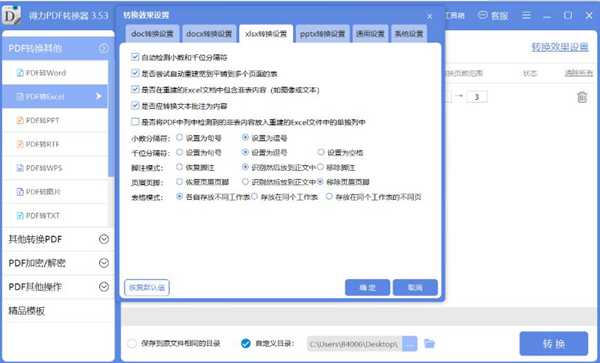Toggle 是否尝试自动重建宽到平铺到多个页面的表 checkbox
Viewport: 600px width, 363px height.
[x=135, y=73]
